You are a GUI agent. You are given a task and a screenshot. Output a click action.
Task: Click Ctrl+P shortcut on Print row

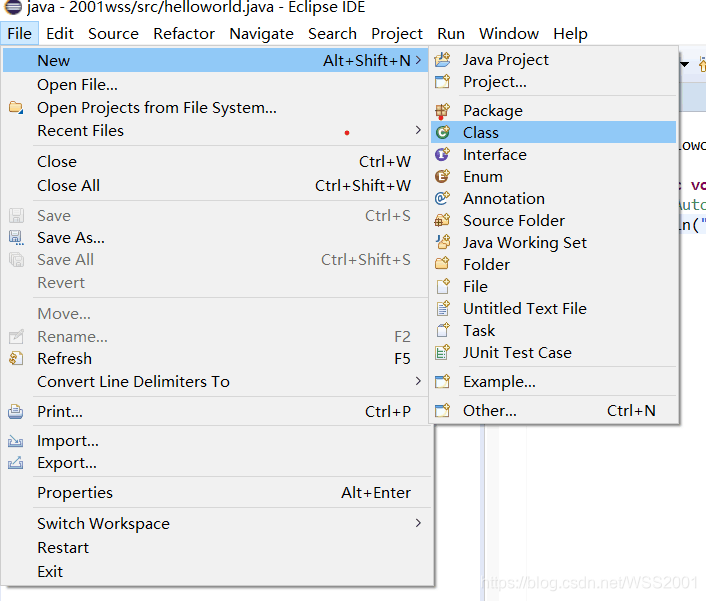[388, 411]
